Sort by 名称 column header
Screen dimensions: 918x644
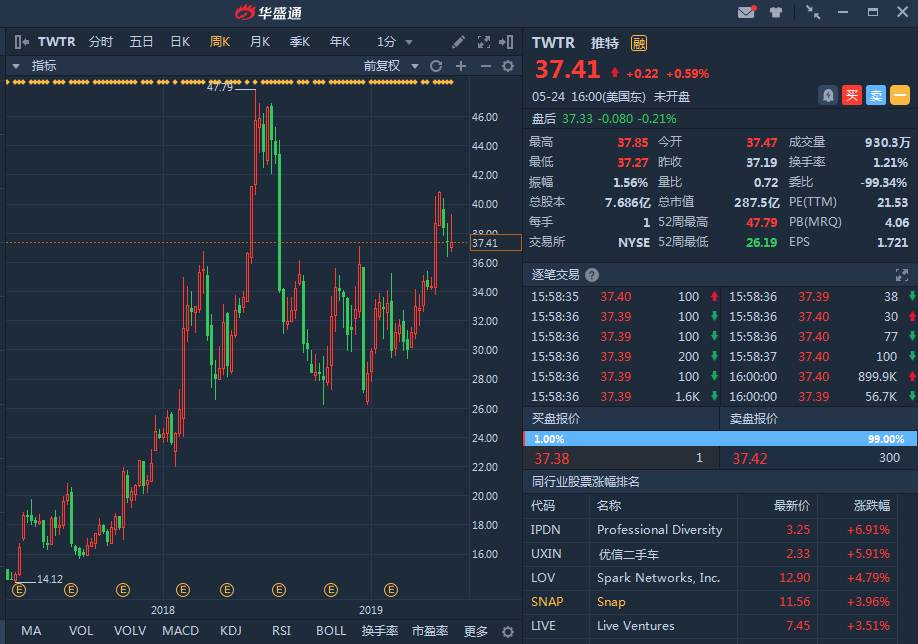(609, 506)
